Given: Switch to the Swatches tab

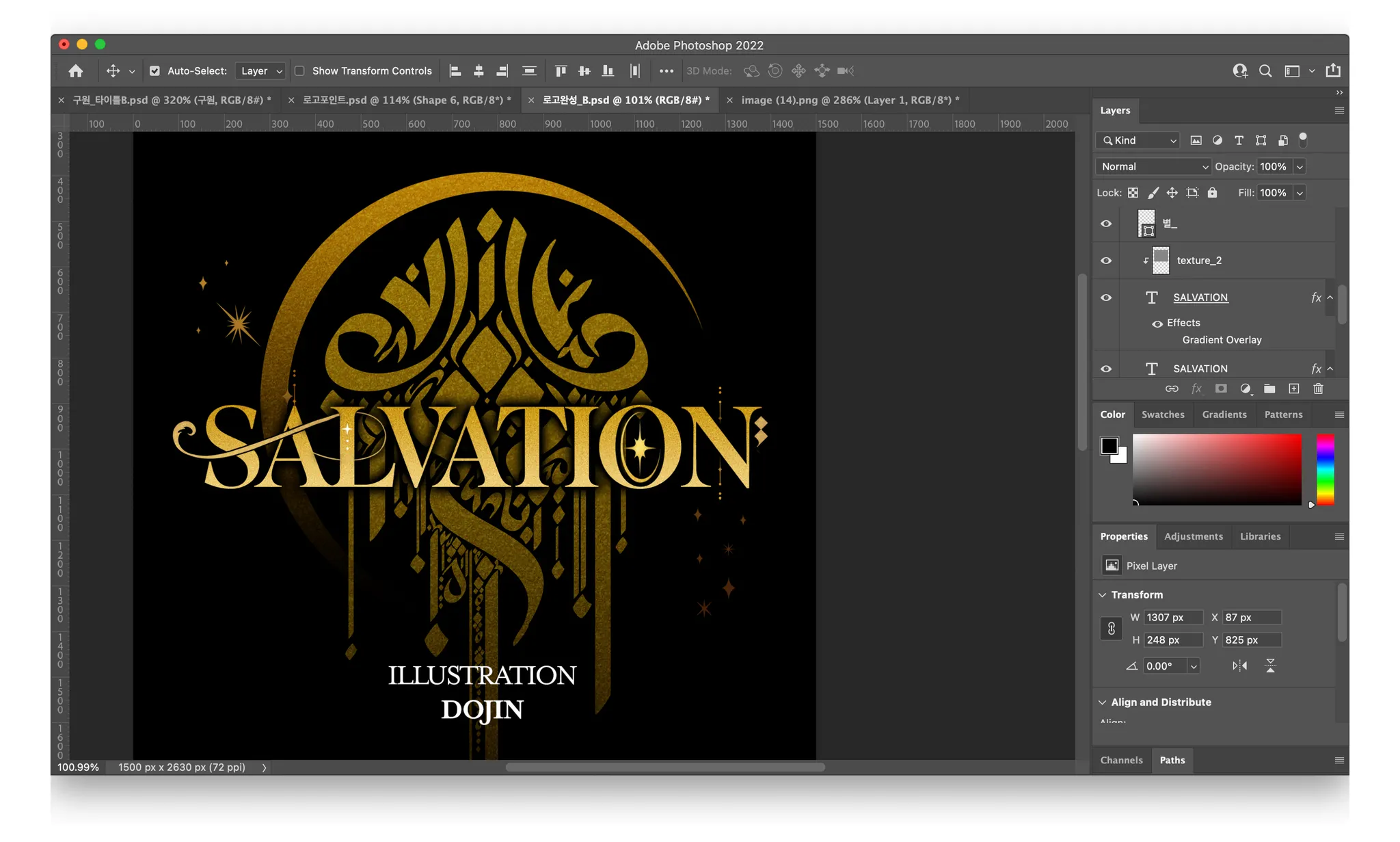Looking at the screenshot, I should click(1163, 415).
